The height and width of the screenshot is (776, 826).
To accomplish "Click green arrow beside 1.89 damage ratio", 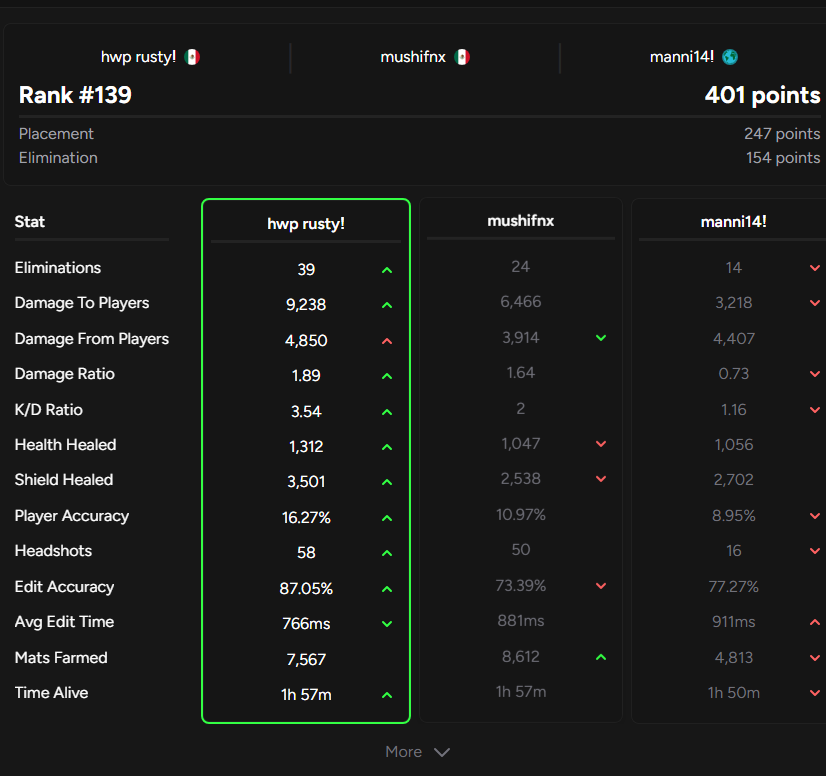I will (x=387, y=376).
